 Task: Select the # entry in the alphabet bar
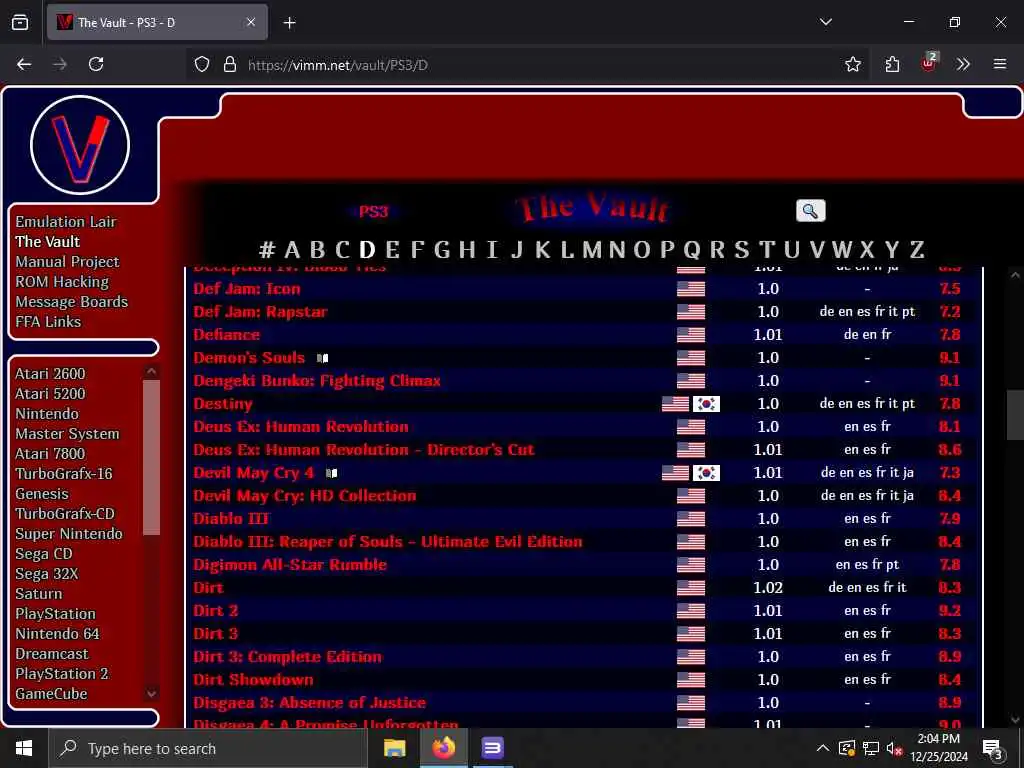(266, 249)
